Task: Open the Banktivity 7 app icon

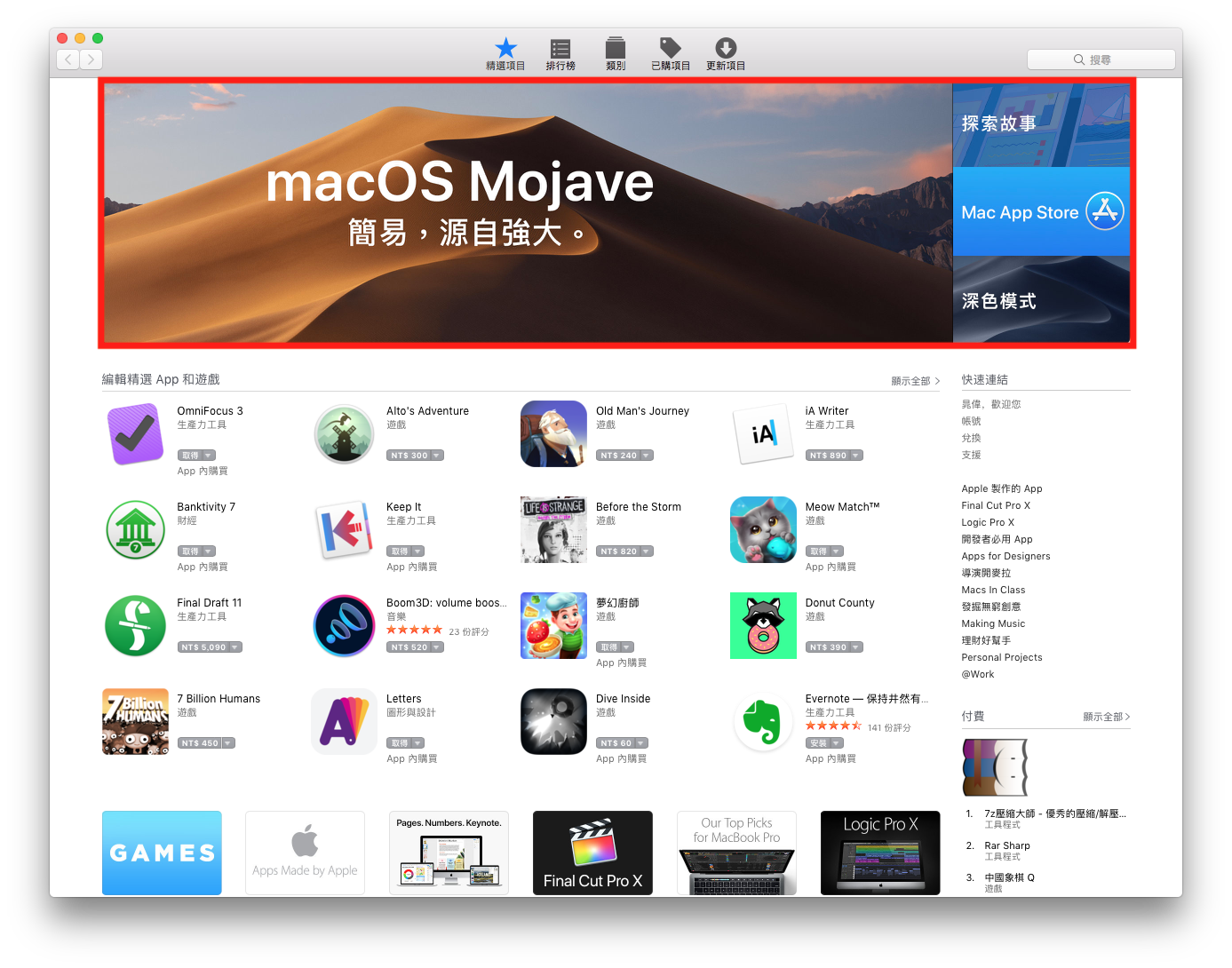Action: click(135, 530)
